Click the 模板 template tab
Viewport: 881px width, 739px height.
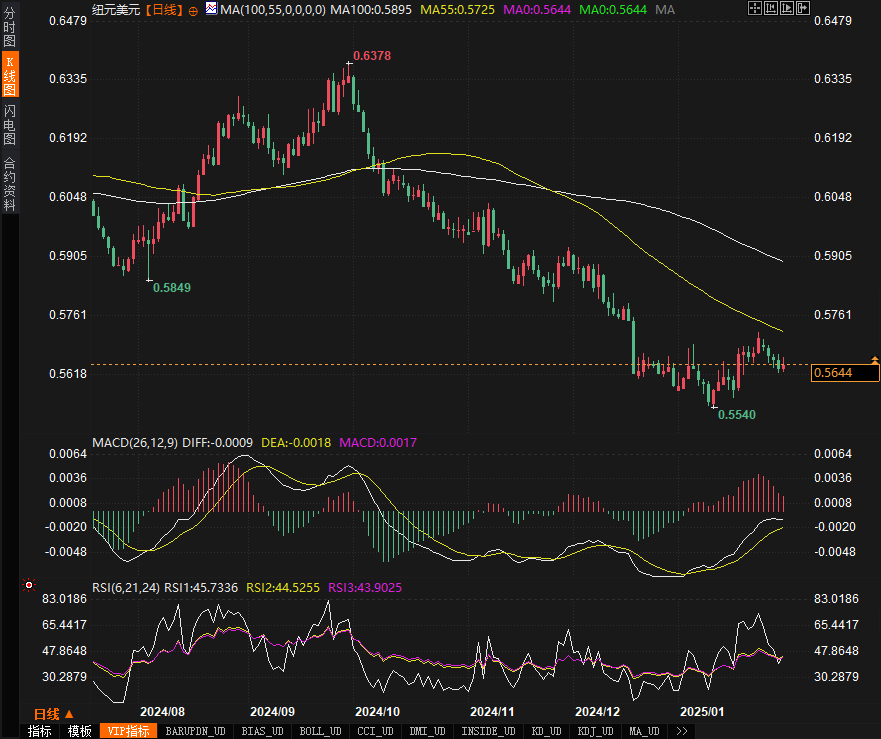[80, 731]
